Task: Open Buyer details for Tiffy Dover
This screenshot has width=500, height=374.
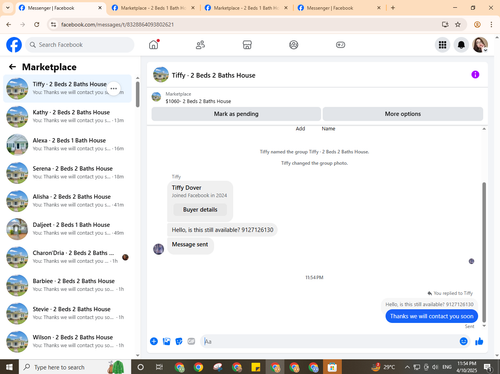Action: (x=200, y=210)
